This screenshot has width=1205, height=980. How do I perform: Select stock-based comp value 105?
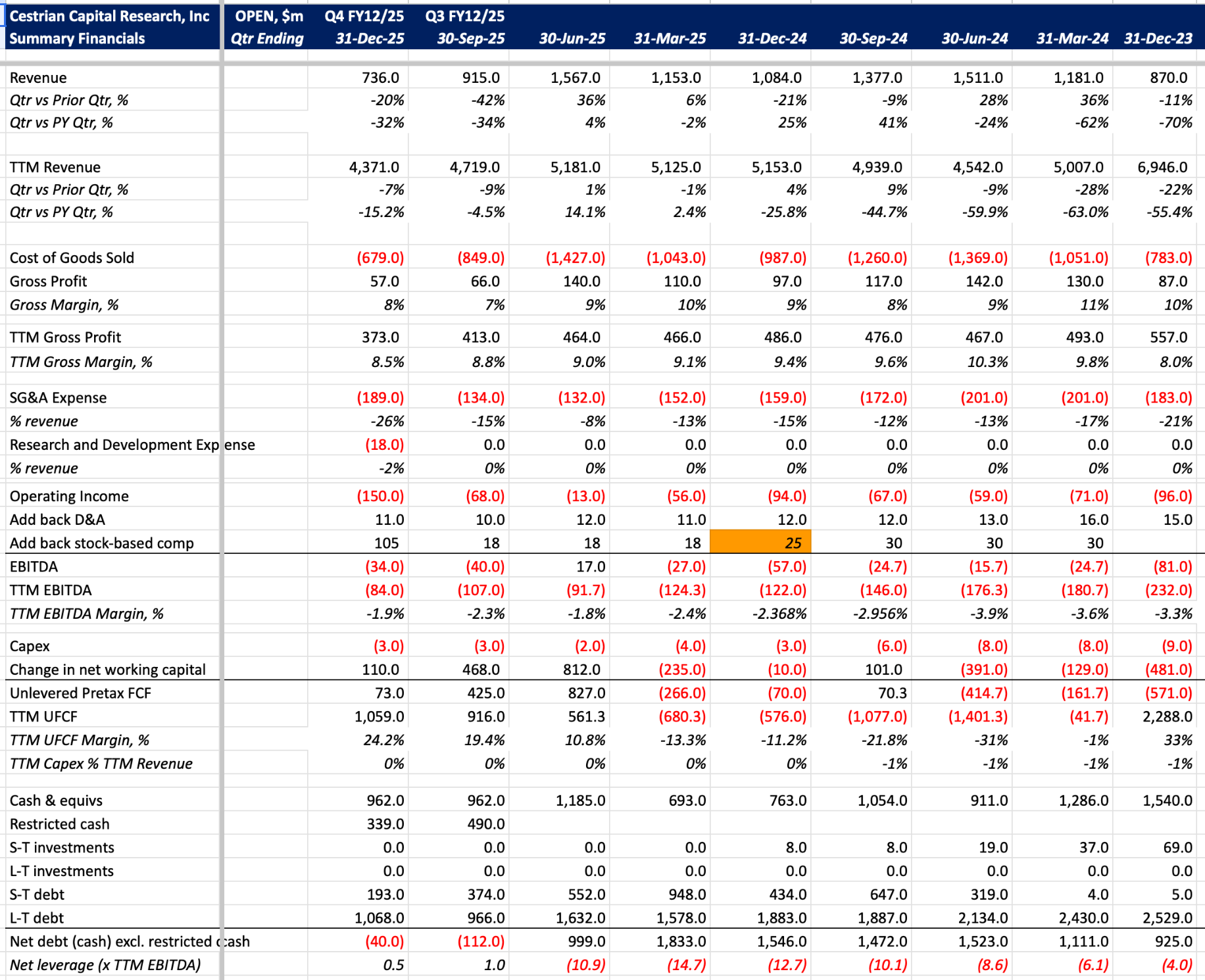(386, 543)
